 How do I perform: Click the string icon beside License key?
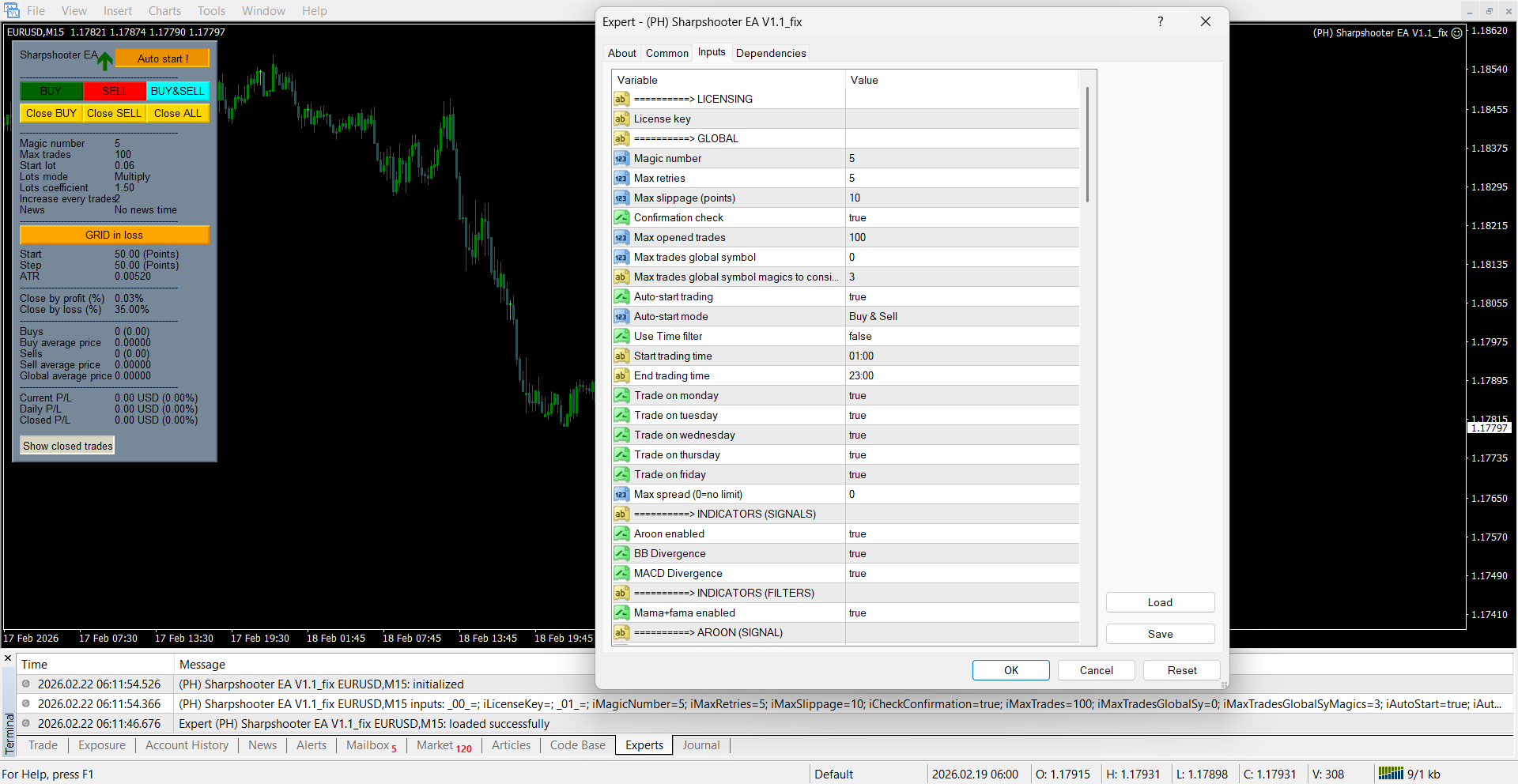pyautogui.click(x=621, y=119)
